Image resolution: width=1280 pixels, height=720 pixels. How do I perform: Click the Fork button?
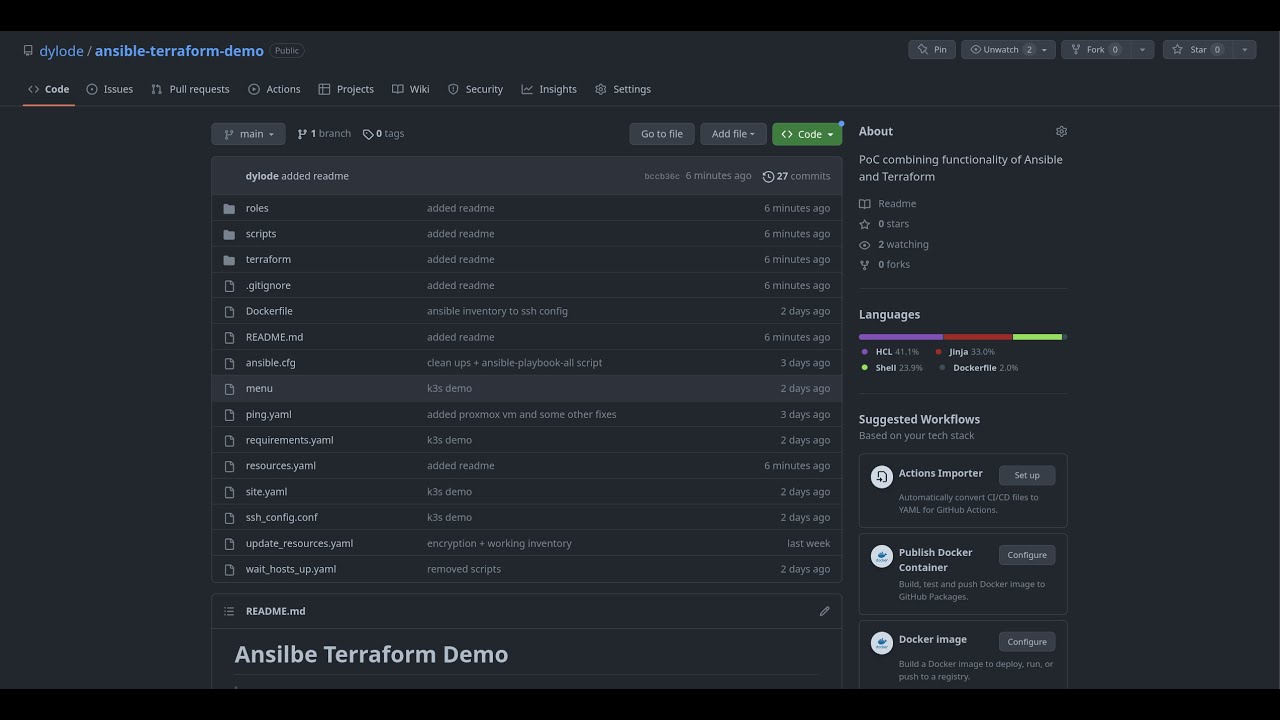click(1096, 50)
